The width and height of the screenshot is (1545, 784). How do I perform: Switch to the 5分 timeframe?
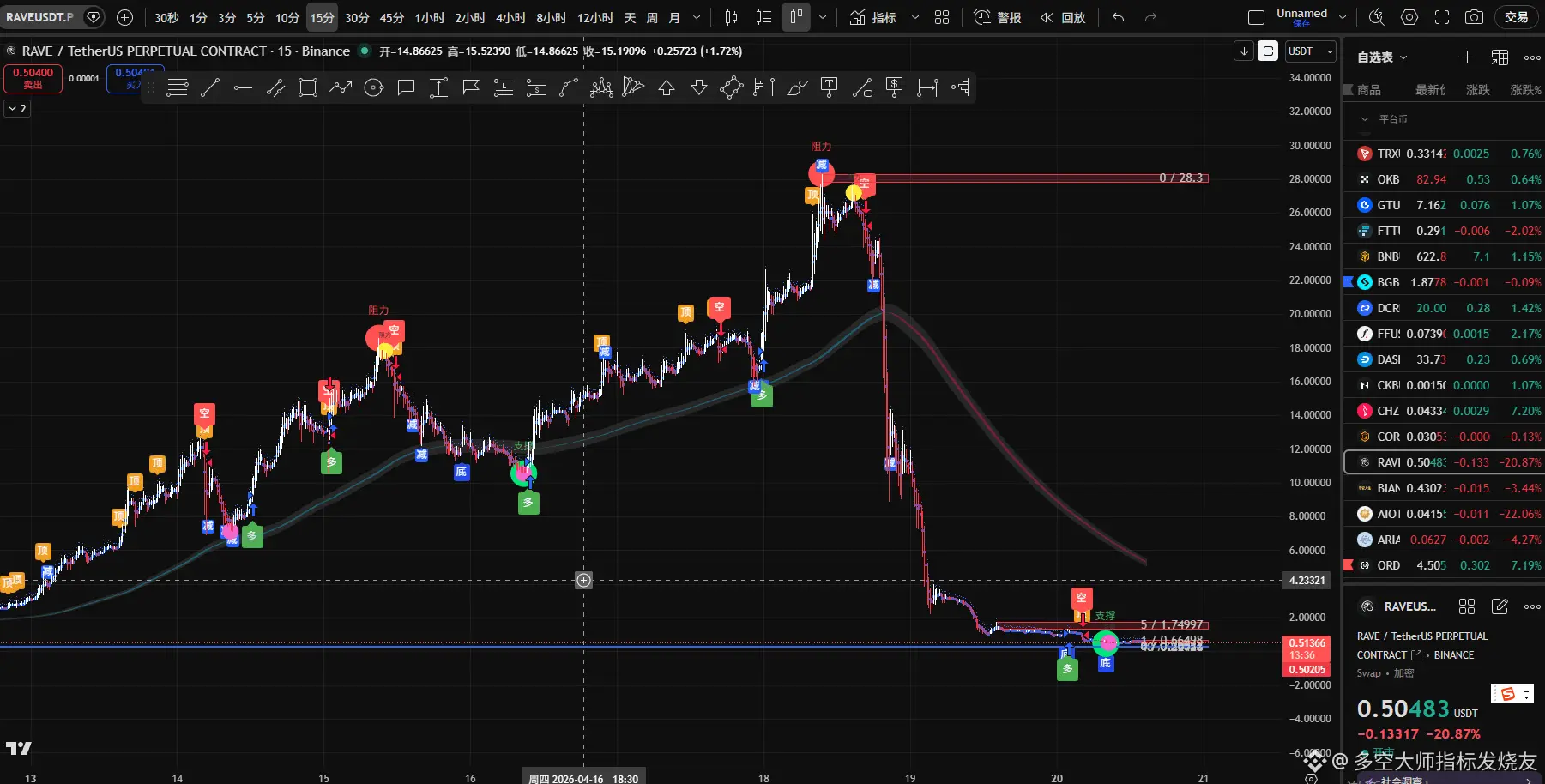(256, 17)
